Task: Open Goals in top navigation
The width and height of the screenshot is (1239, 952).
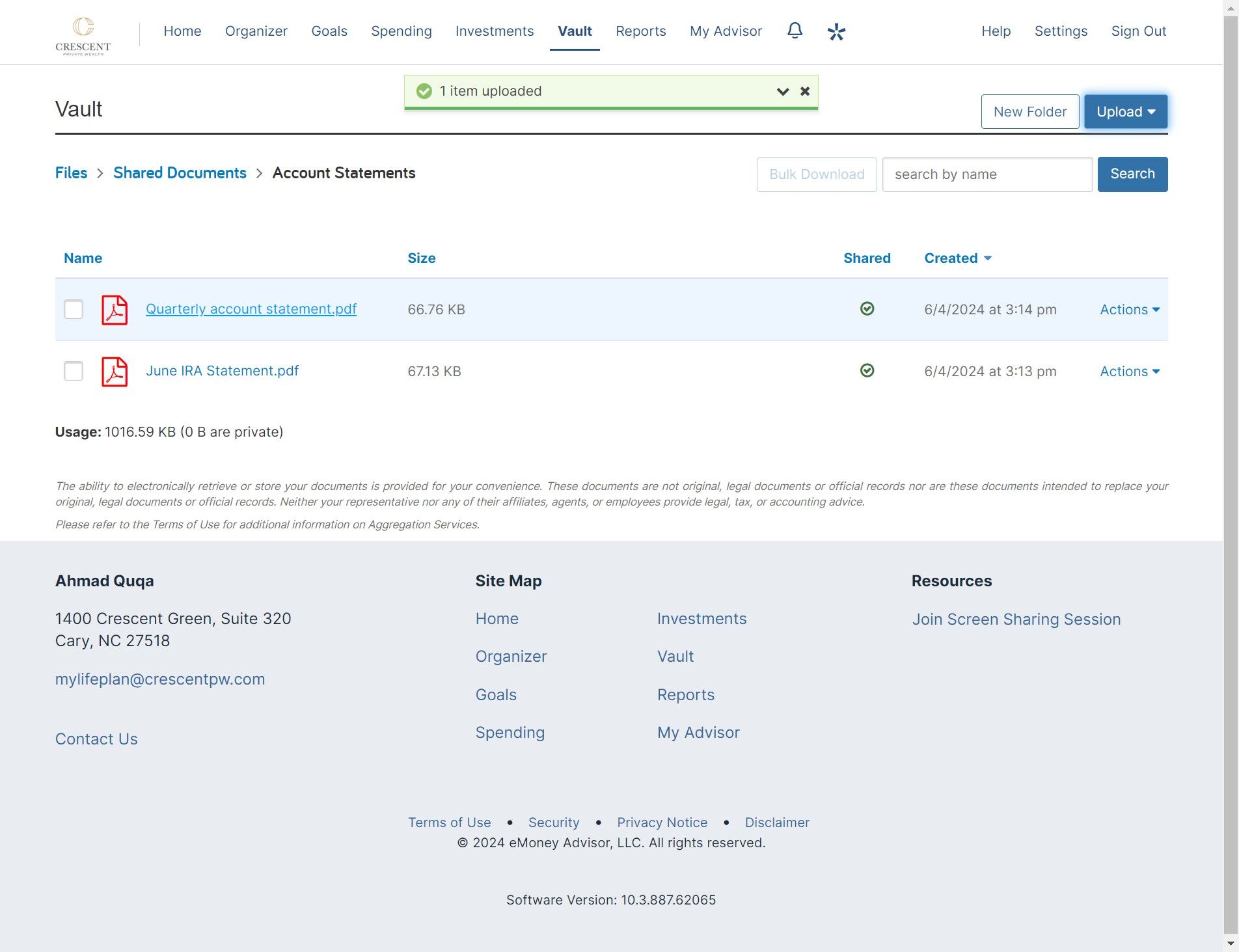Action: click(329, 31)
